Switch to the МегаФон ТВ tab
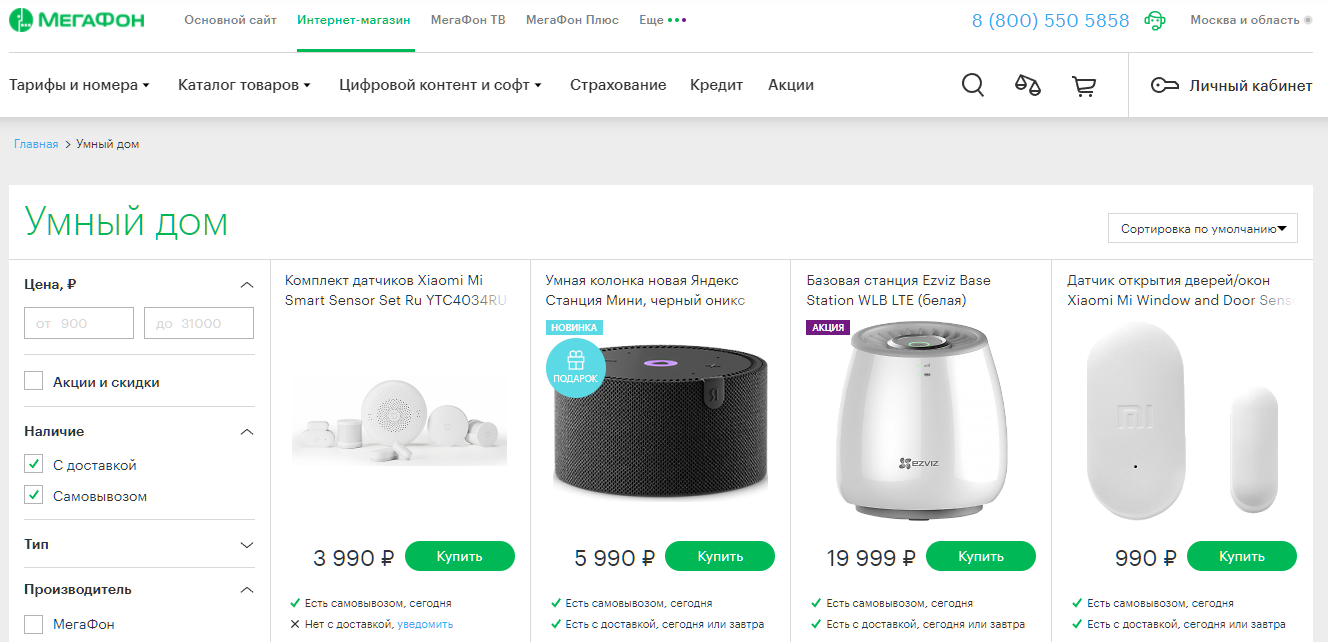The width and height of the screenshot is (1328, 642). 468,20
